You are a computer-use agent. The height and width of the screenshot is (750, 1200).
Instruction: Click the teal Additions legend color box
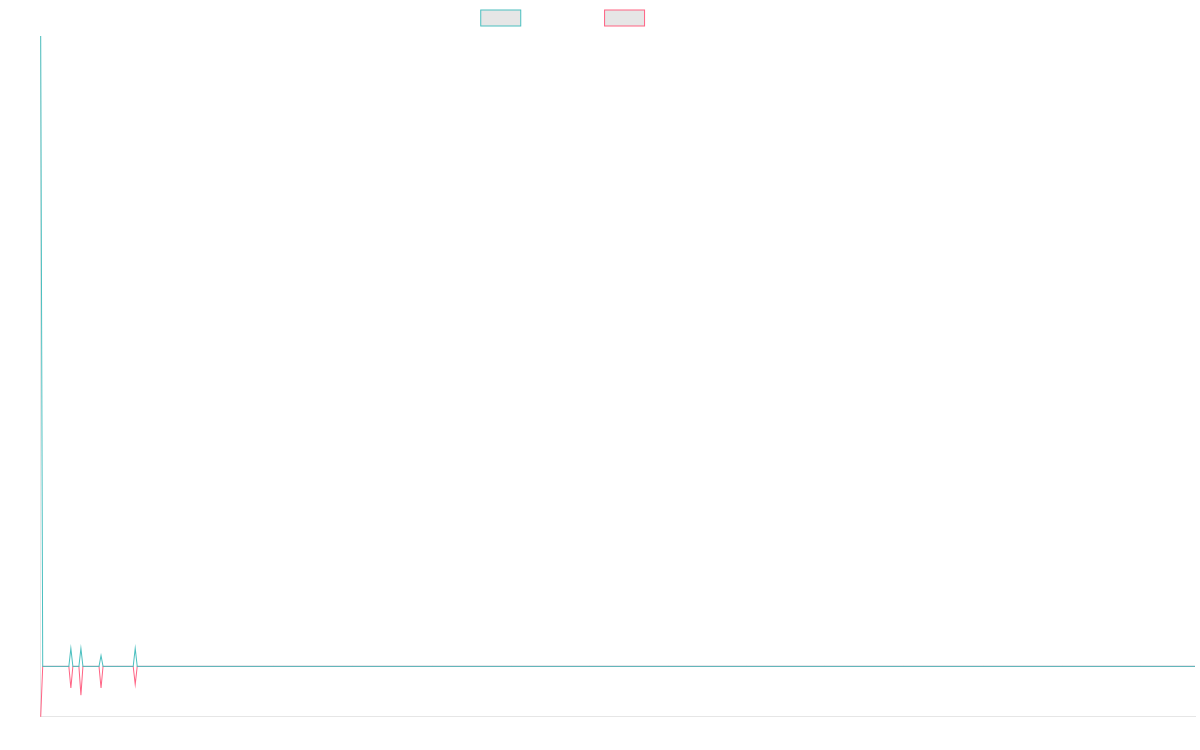tap(500, 18)
